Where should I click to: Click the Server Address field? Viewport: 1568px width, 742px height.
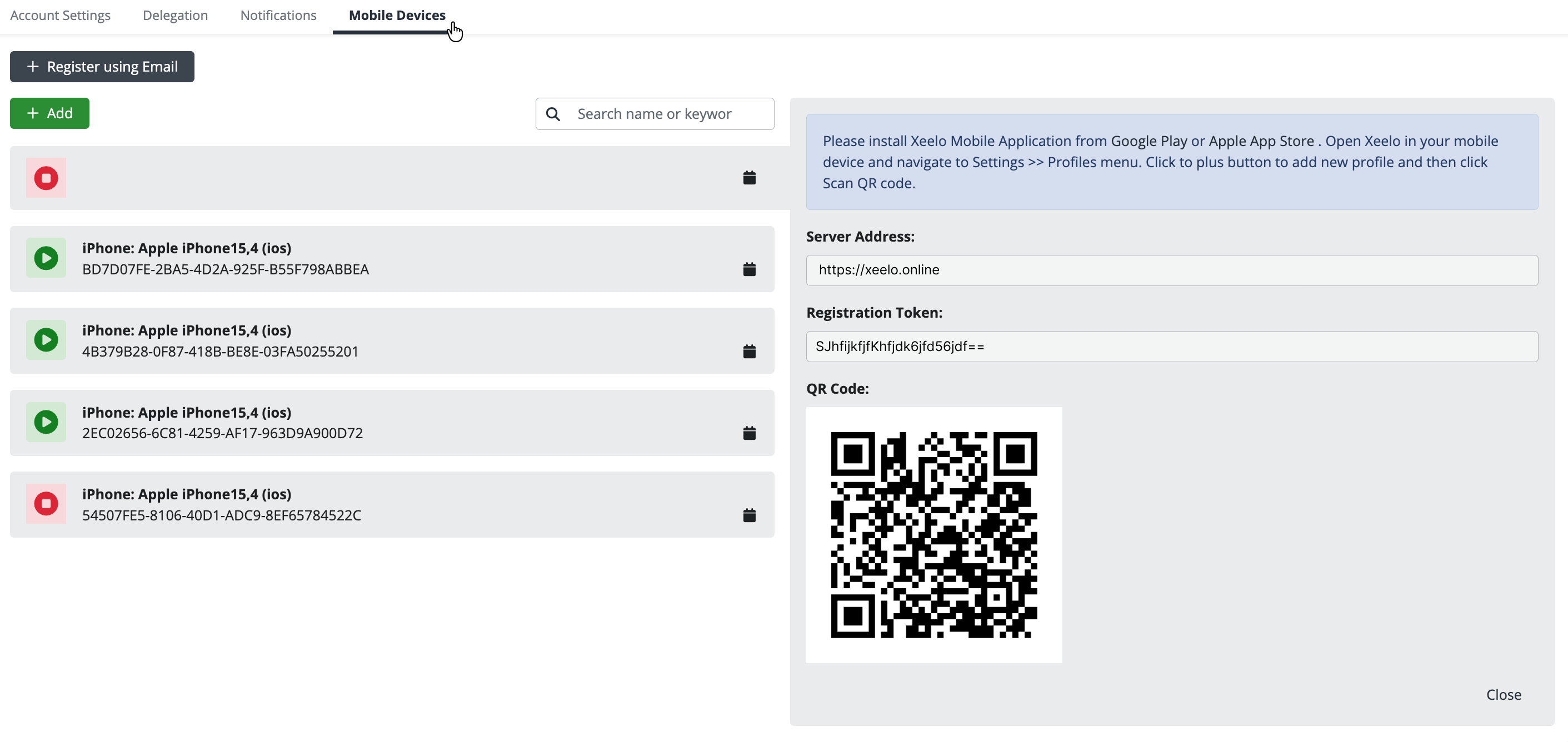click(x=1171, y=270)
